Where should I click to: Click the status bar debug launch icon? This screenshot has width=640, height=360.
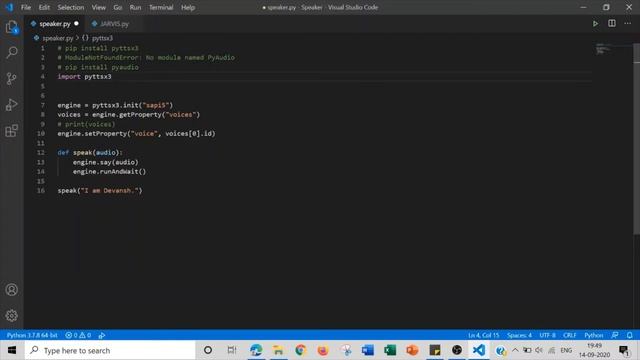pyautogui.click(x=102, y=335)
